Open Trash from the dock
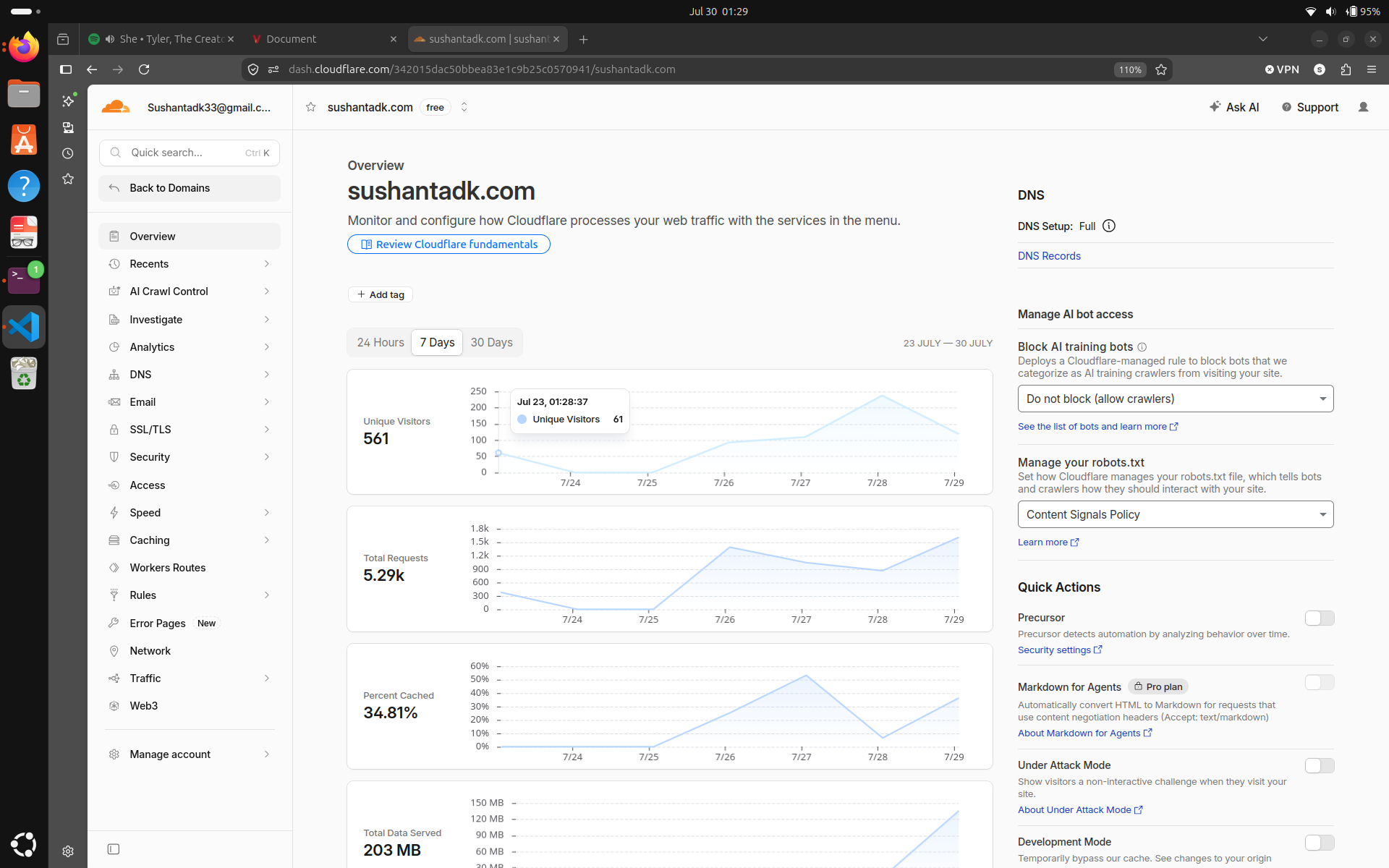The image size is (1389, 868). pos(24,373)
